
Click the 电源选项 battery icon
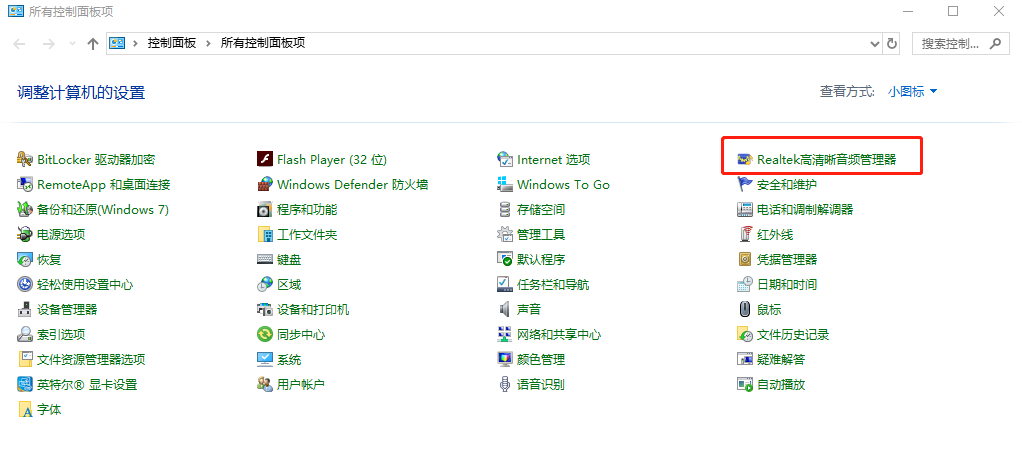[25, 235]
